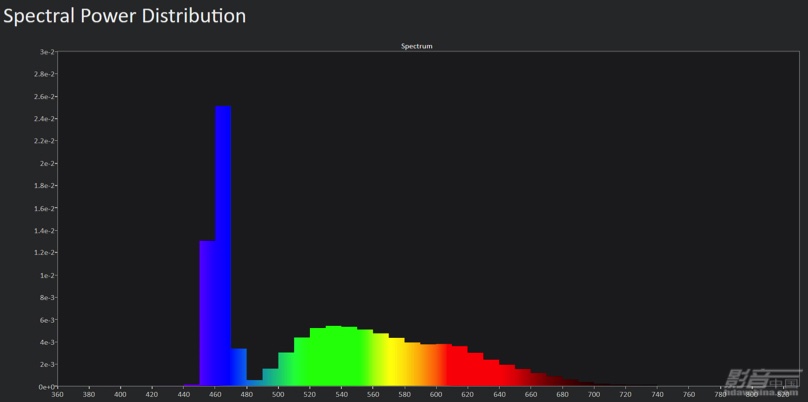This screenshot has height=402, width=808.
Task: Click the short blue bar right of the peak
Action: click(x=239, y=367)
